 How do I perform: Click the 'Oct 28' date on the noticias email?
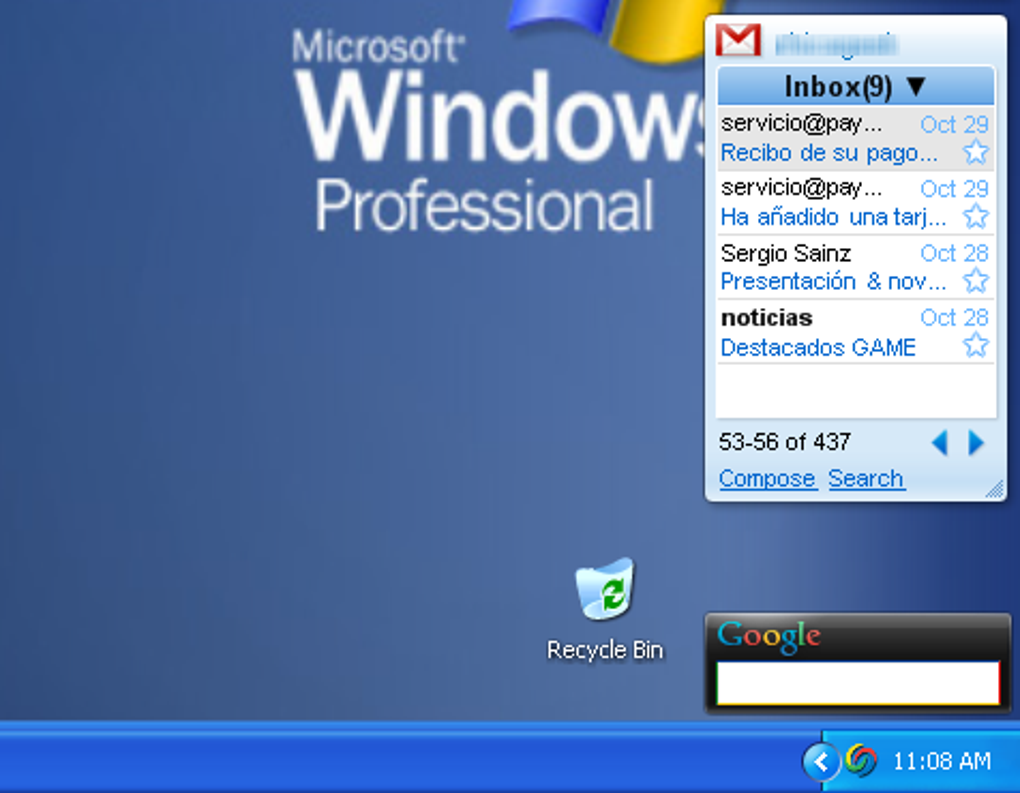pyautogui.click(x=954, y=317)
